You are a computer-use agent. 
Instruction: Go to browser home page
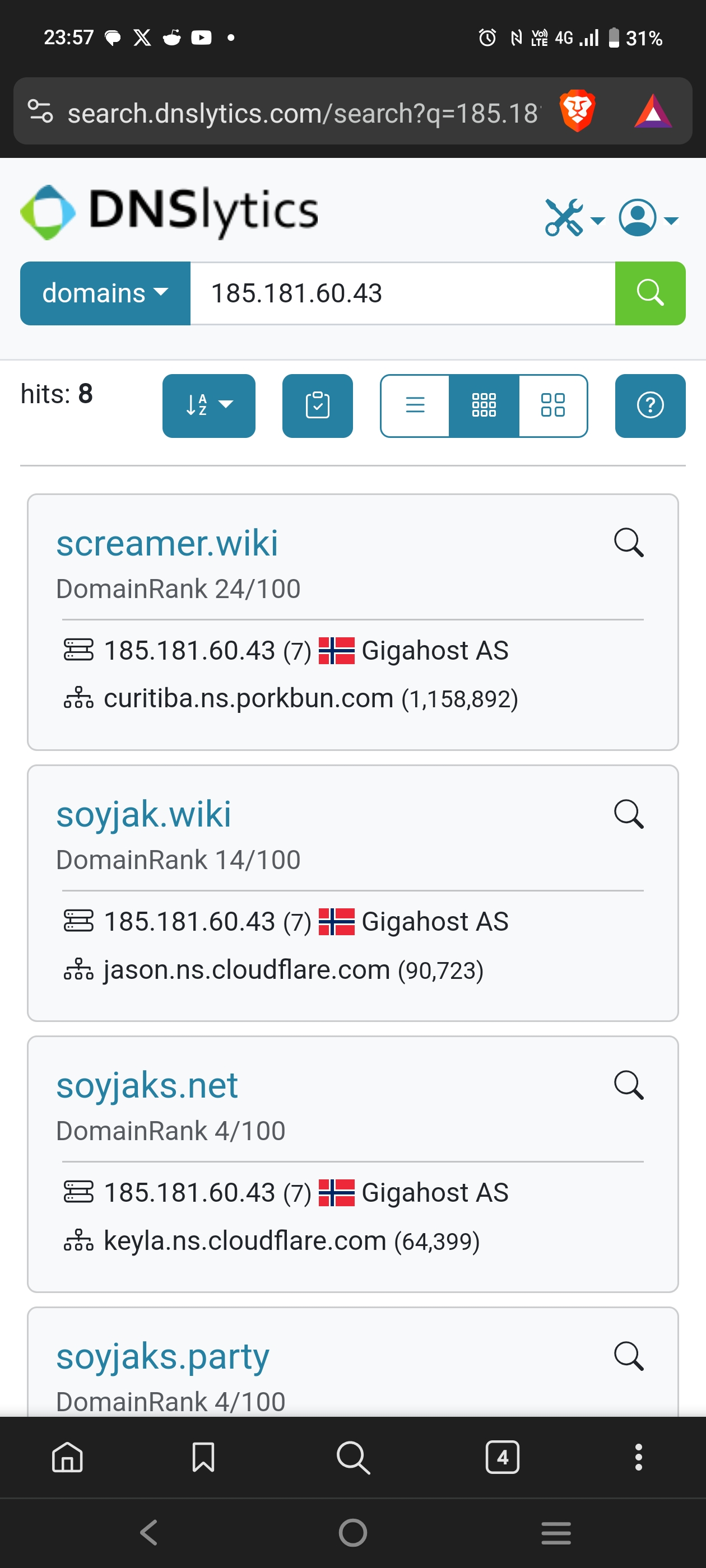pyautogui.click(x=67, y=1457)
